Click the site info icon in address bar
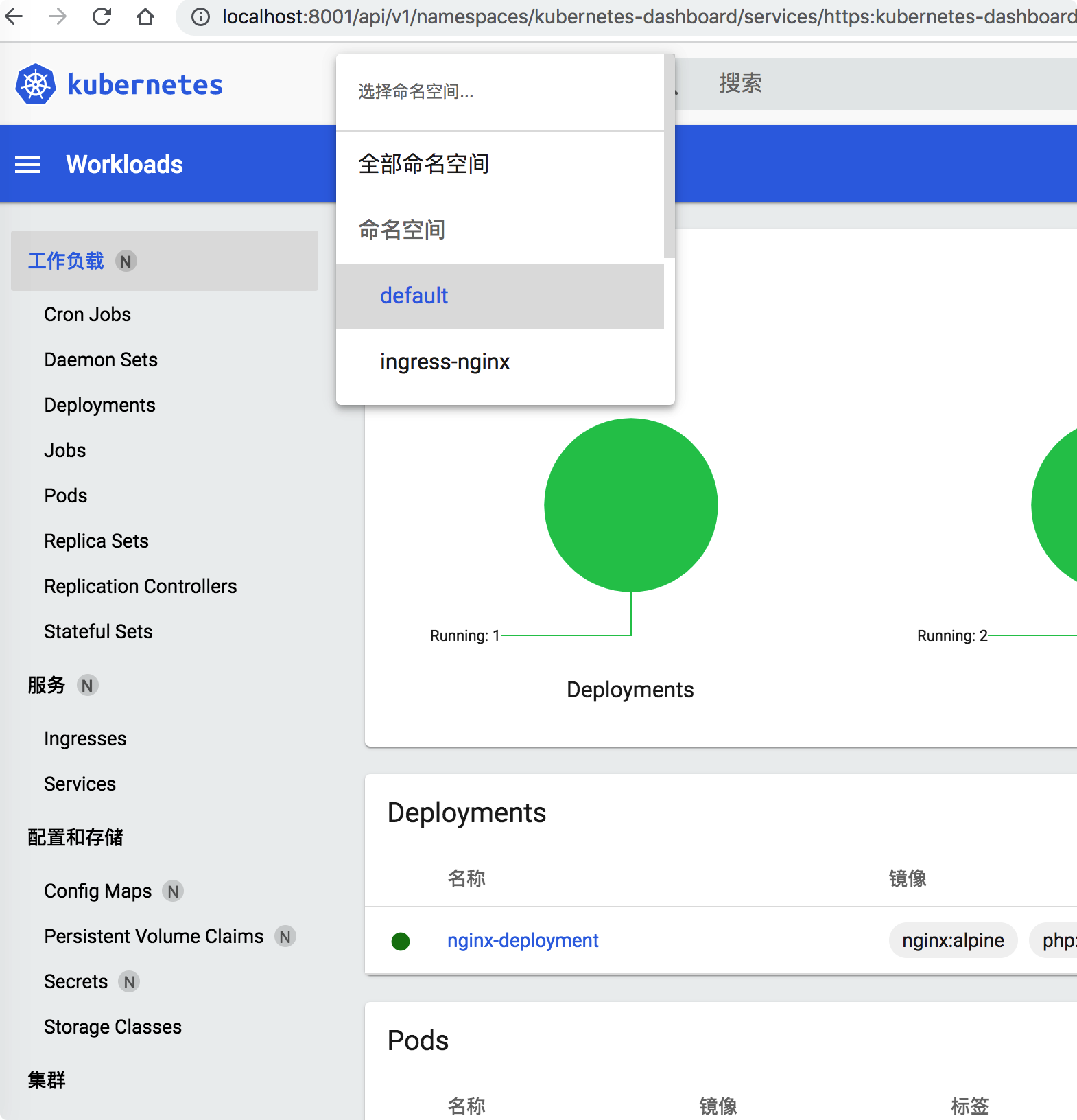 coord(200,16)
